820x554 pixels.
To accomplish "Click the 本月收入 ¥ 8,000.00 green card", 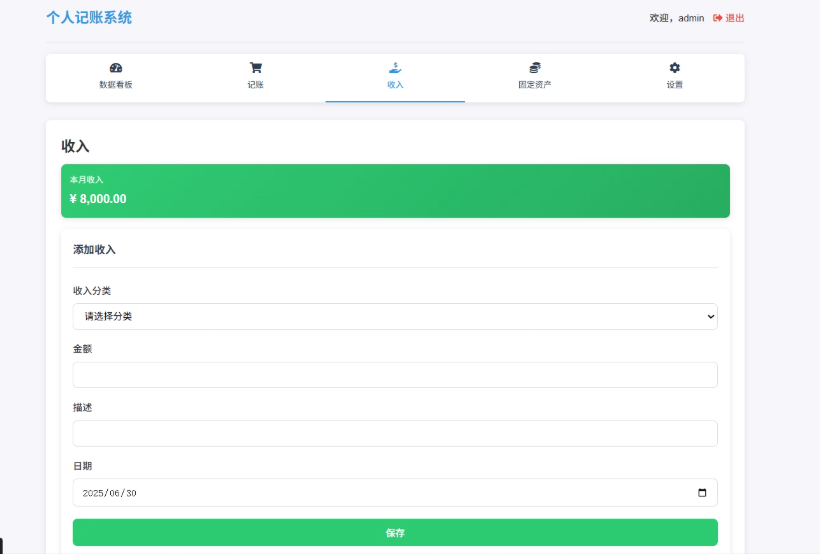I will (x=395, y=191).
